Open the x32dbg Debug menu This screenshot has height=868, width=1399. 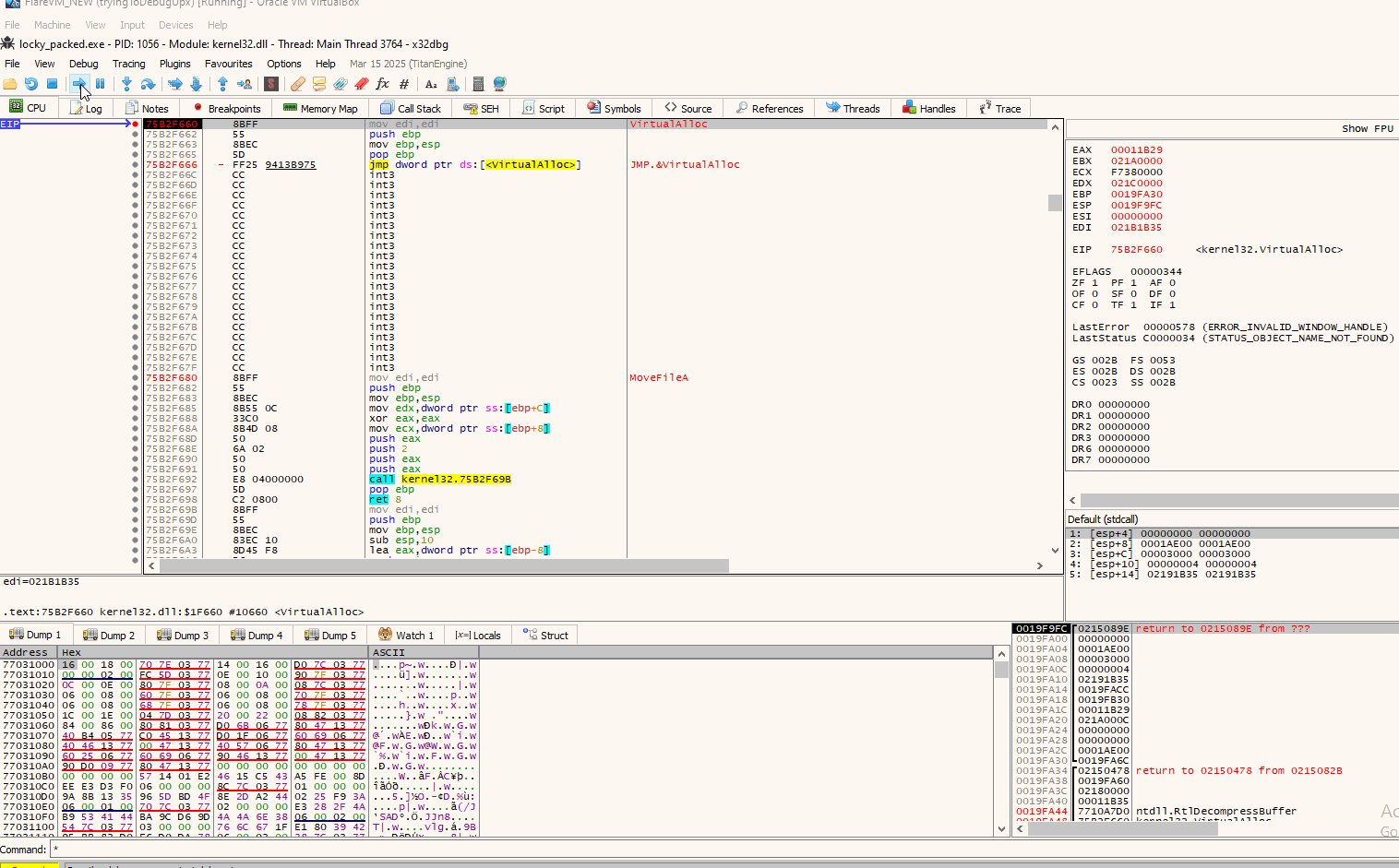(83, 64)
